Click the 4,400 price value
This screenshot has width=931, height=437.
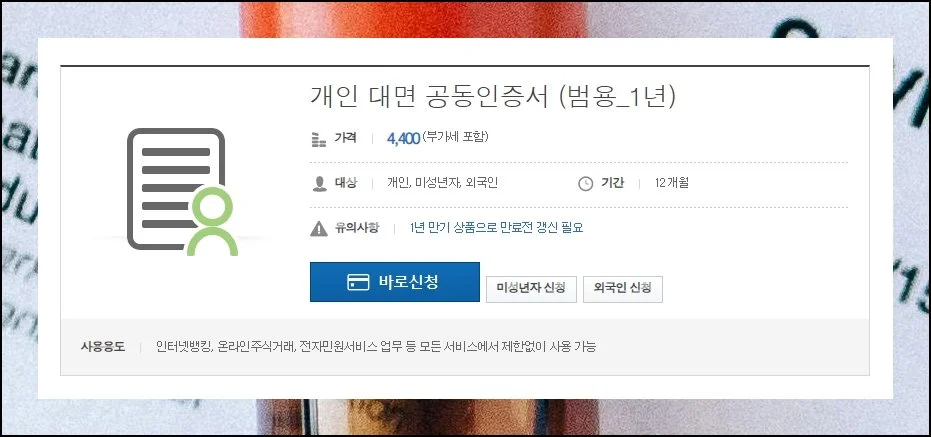(x=403, y=138)
